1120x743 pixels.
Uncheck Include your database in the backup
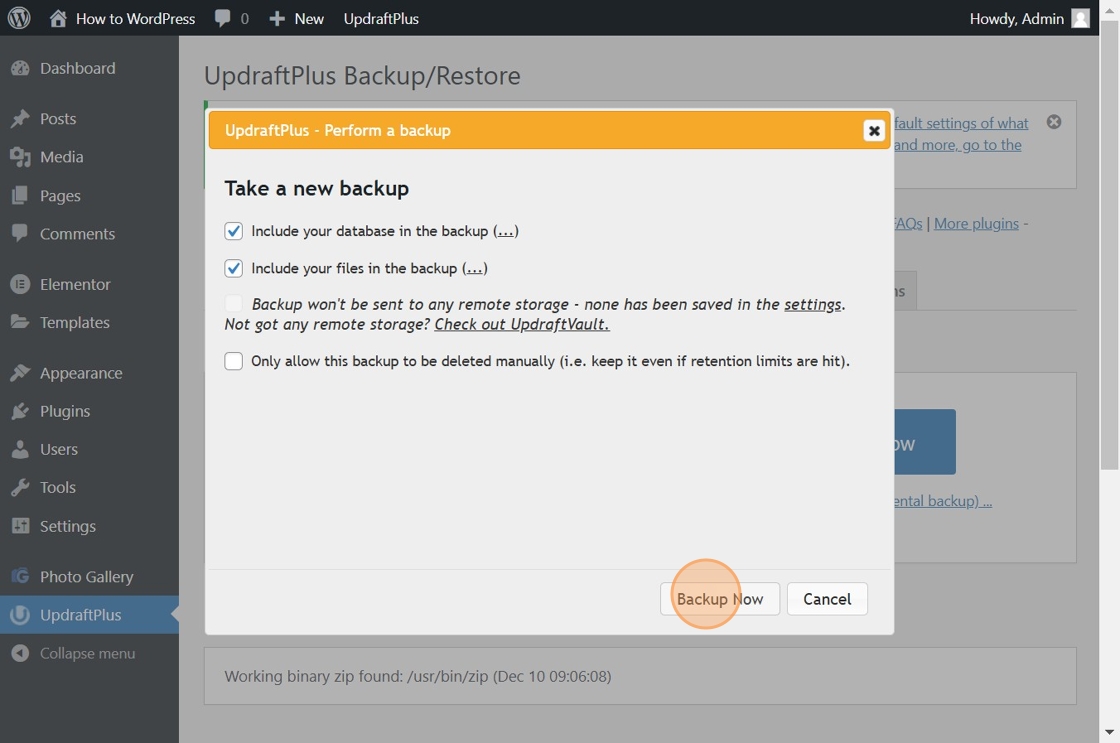pyautogui.click(x=234, y=231)
